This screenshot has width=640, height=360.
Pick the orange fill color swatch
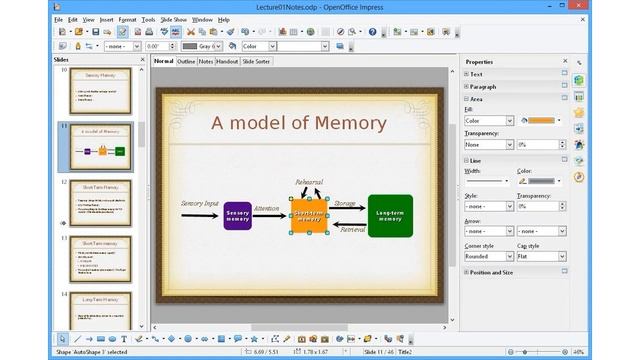542,120
